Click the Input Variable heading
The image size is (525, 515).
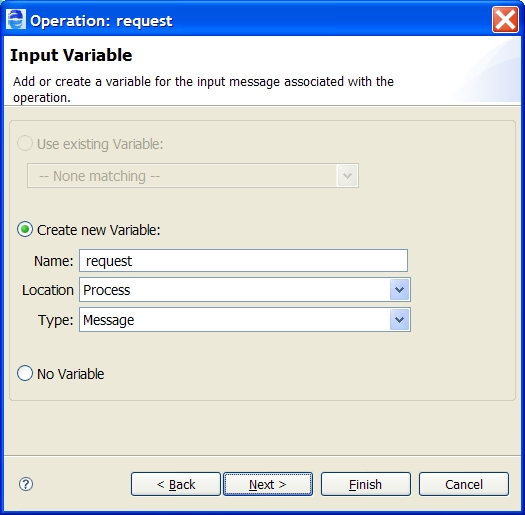tap(71, 55)
